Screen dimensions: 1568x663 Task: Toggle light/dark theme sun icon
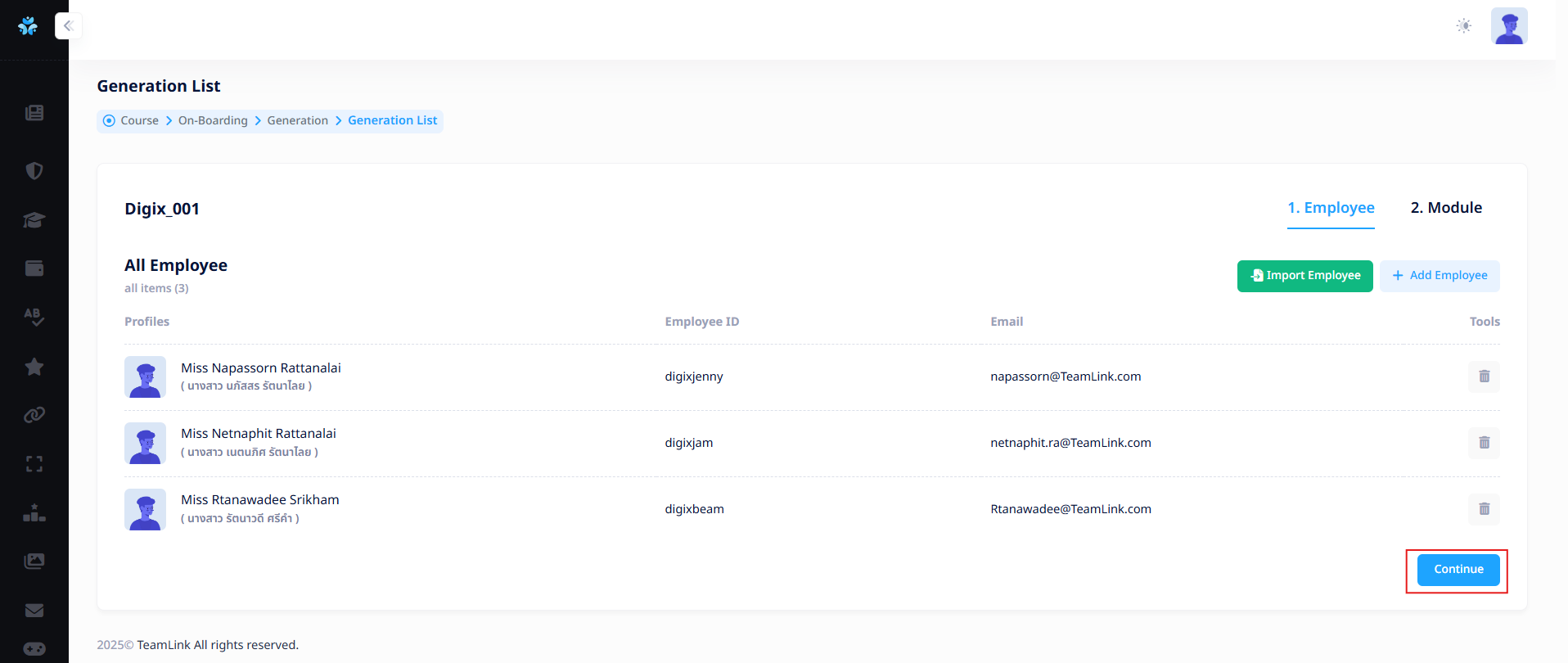pos(1464,26)
